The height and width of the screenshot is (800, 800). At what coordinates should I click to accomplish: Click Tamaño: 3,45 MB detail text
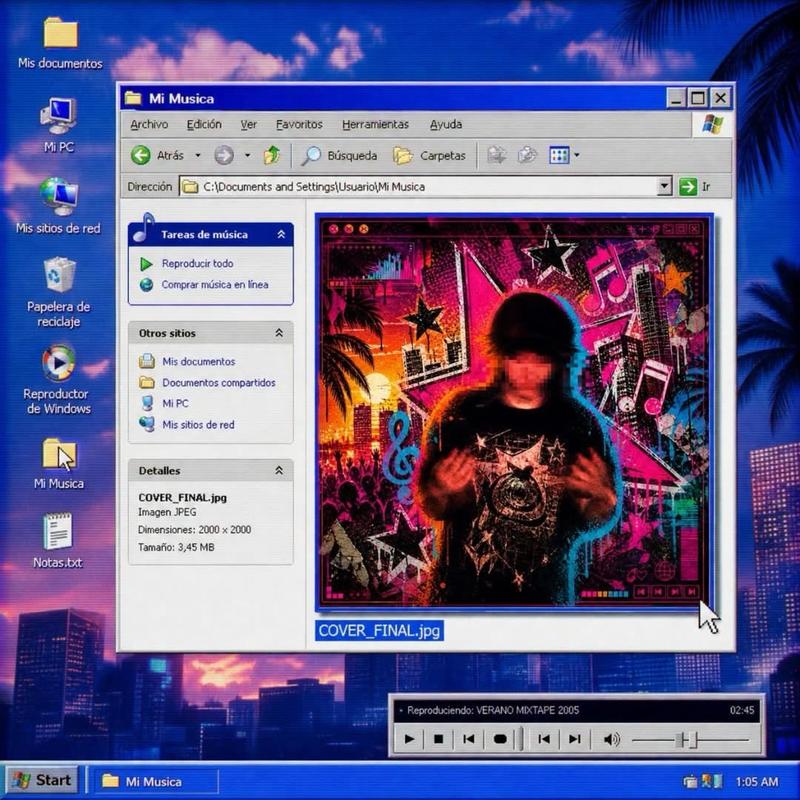pyautogui.click(x=176, y=547)
